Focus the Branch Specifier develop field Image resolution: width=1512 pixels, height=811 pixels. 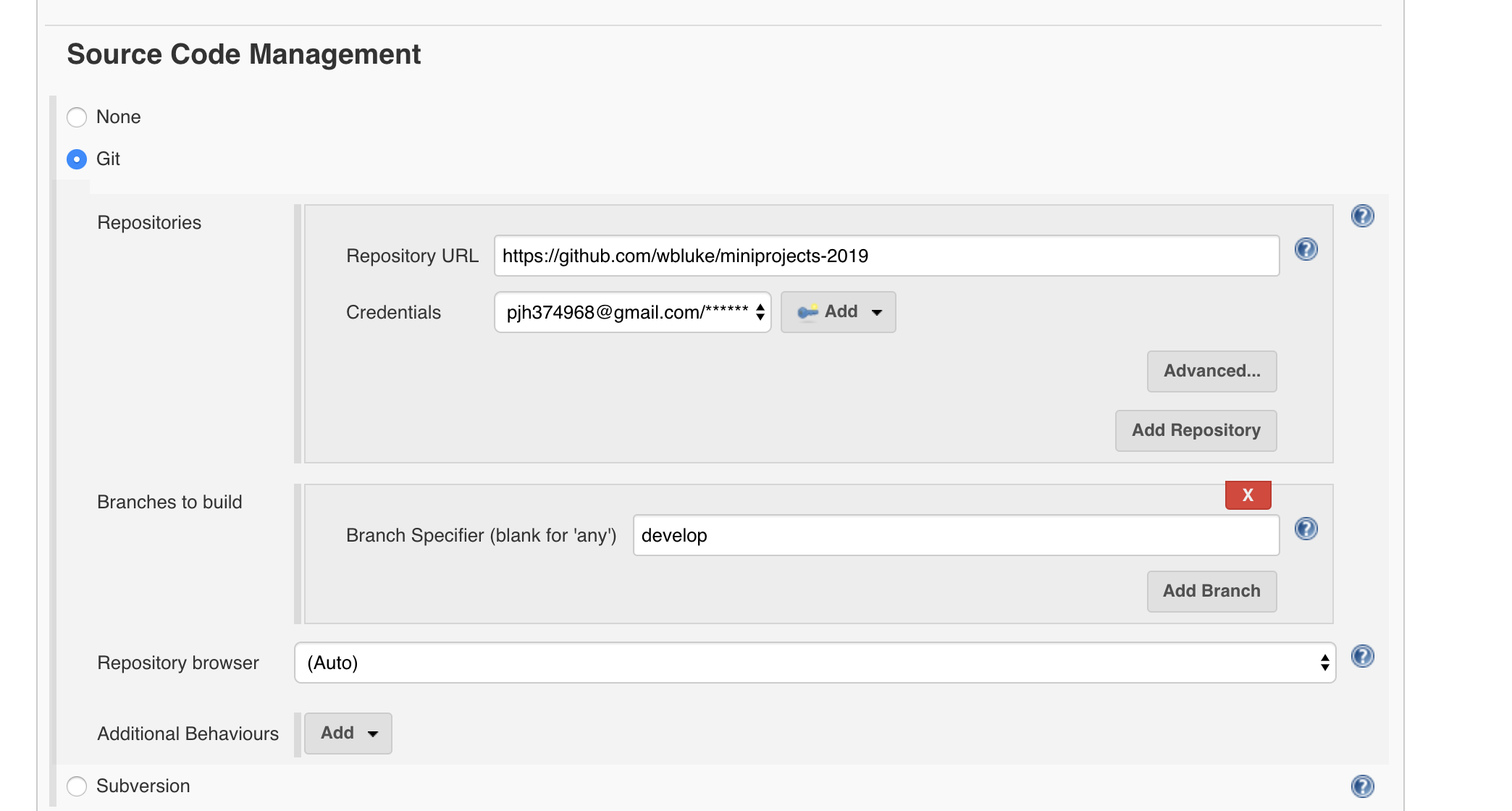tap(956, 535)
